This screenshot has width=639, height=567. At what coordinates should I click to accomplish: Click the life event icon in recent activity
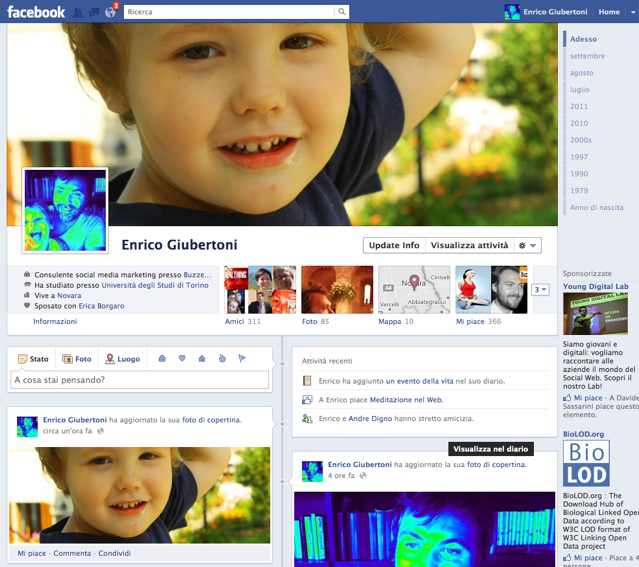pos(307,381)
